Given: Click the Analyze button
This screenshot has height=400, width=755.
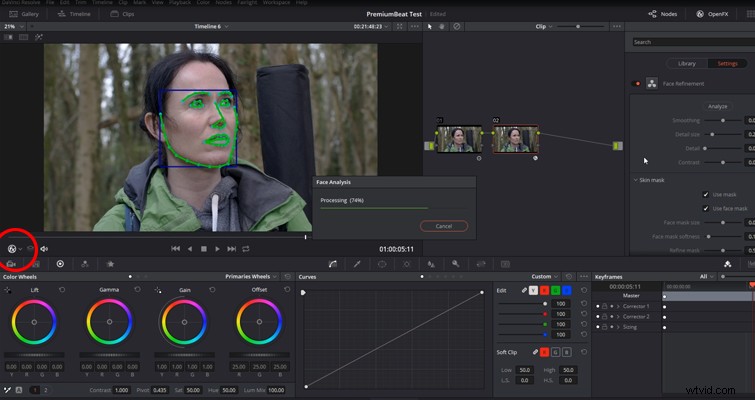Looking at the screenshot, I should (x=717, y=106).
